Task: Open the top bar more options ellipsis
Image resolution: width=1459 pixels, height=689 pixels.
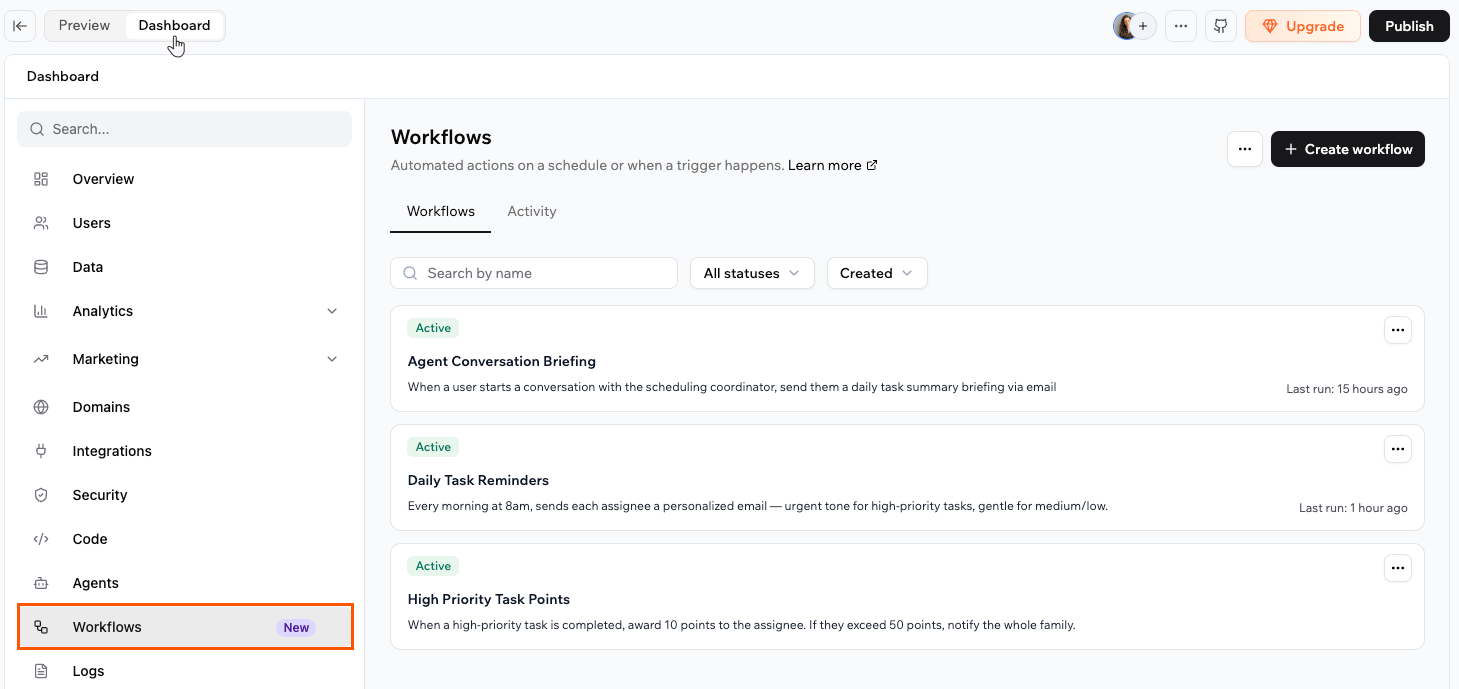Action: [x=1181, y=26]
